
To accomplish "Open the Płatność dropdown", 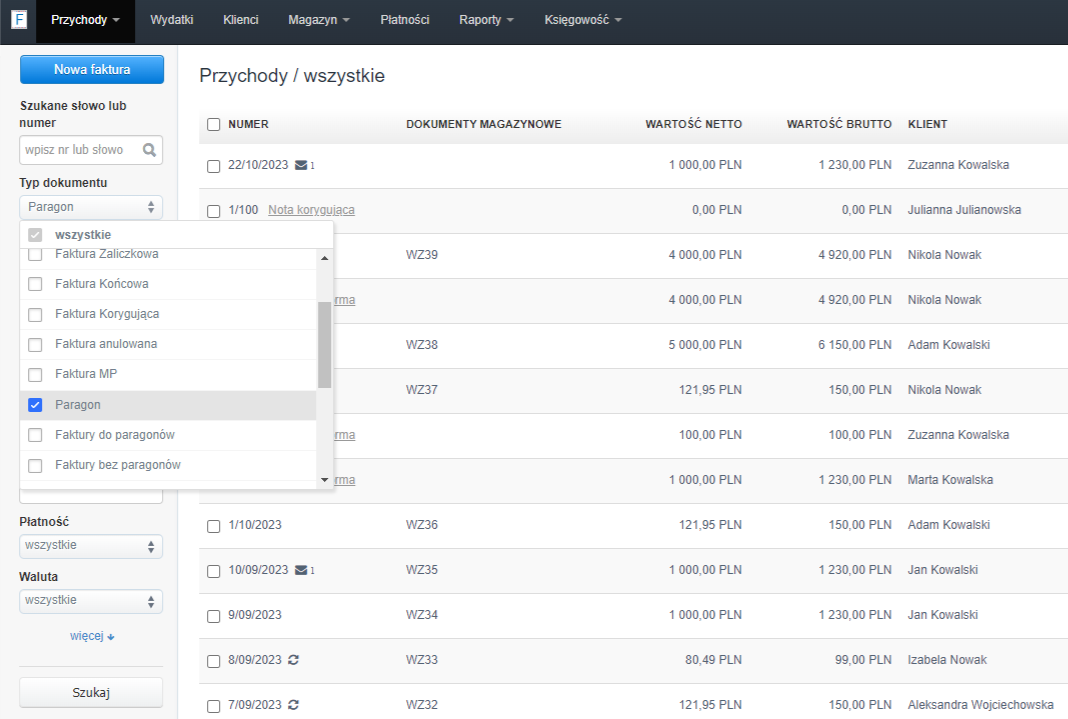I will (x=91, y=545).
